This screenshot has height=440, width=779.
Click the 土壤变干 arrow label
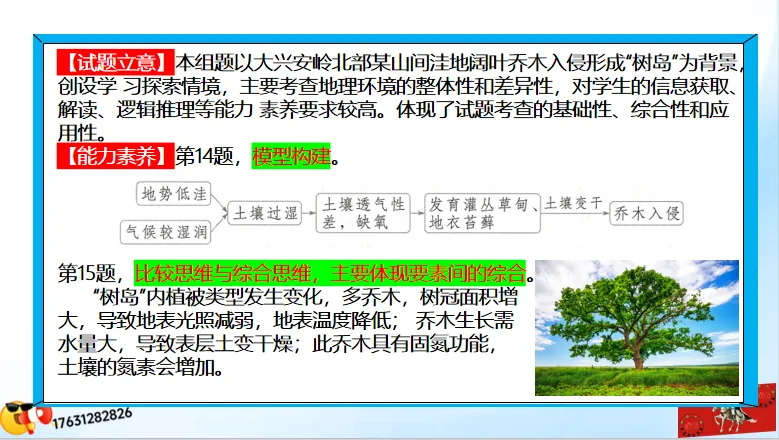tap(574, 203)
